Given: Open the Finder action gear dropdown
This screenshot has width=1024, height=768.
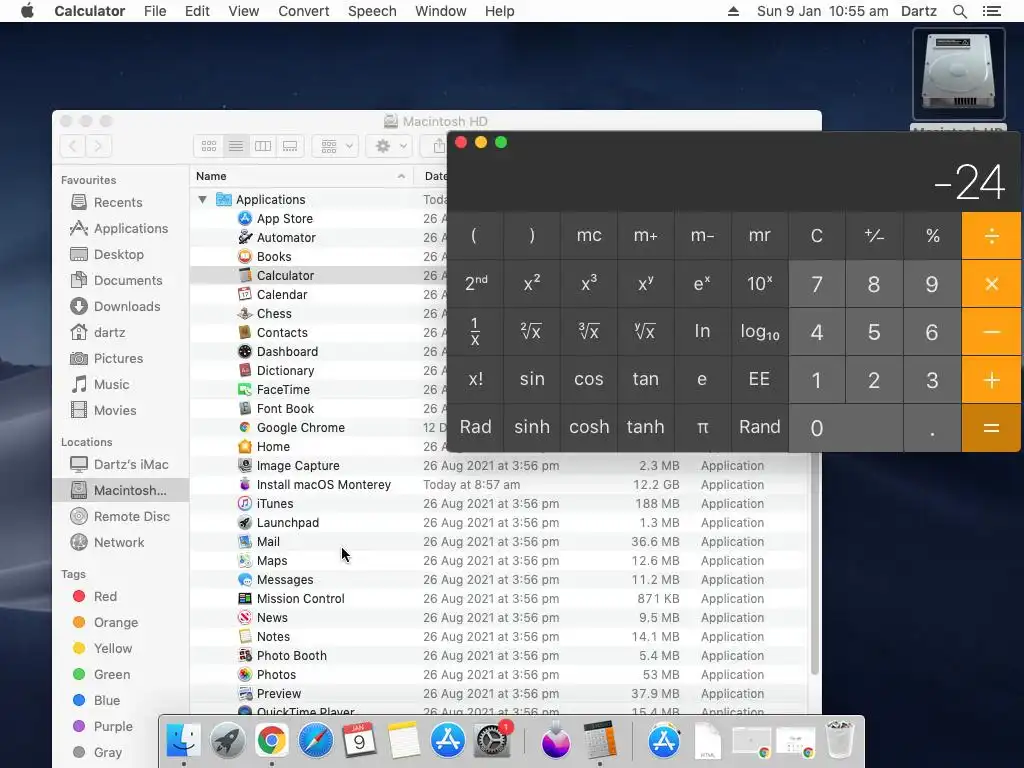Looking at the screenshot, I should [x=389, y=146].
